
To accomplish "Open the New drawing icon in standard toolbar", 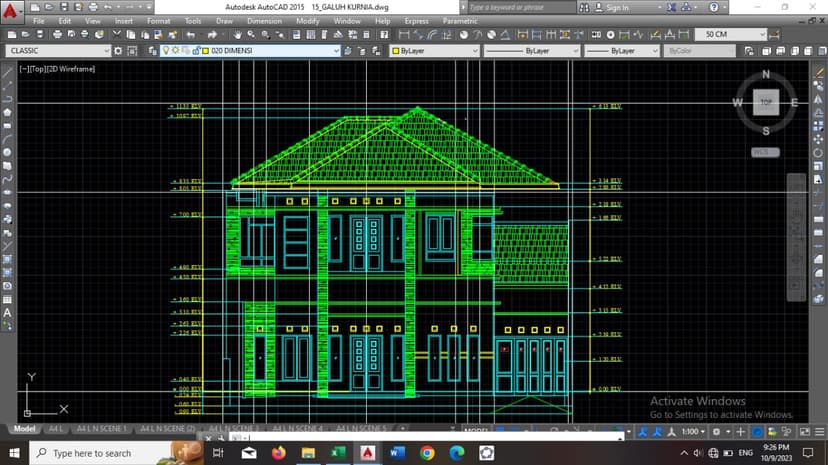I will (12, 35).
